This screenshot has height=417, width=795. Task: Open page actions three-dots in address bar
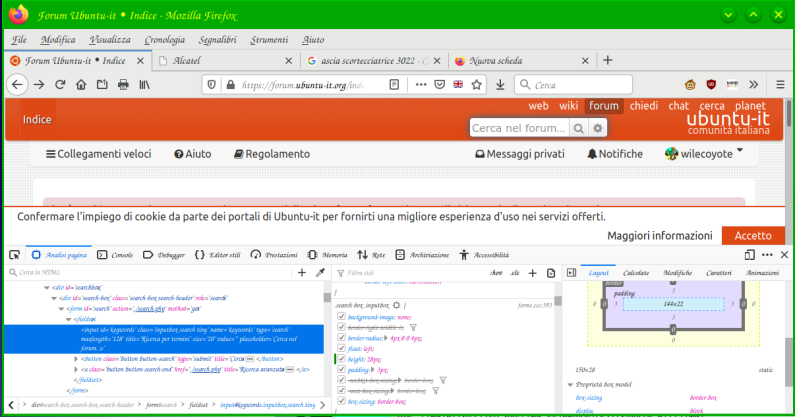[421, 85]
